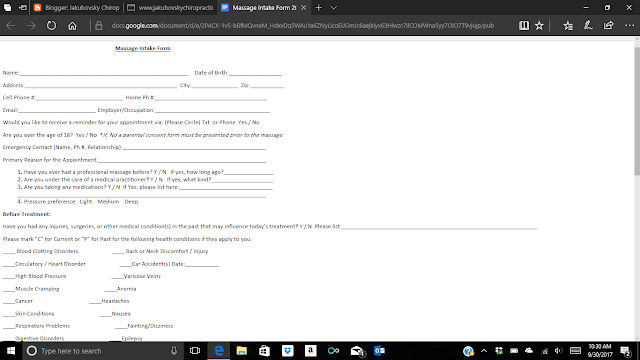Open network connections tray icon
The height and width of the screenshot is (360, 640).
pyautogui.click(x=544, y=351)
